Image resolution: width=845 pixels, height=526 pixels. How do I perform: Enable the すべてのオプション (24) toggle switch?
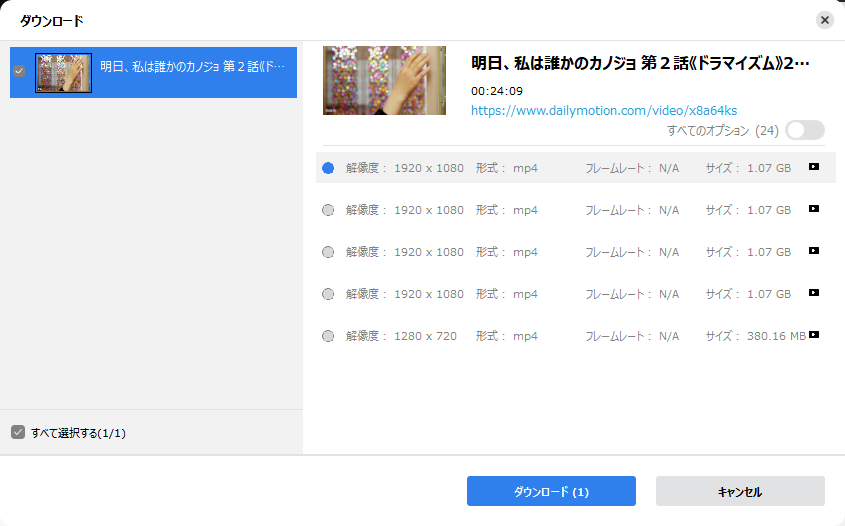point(805,130)
